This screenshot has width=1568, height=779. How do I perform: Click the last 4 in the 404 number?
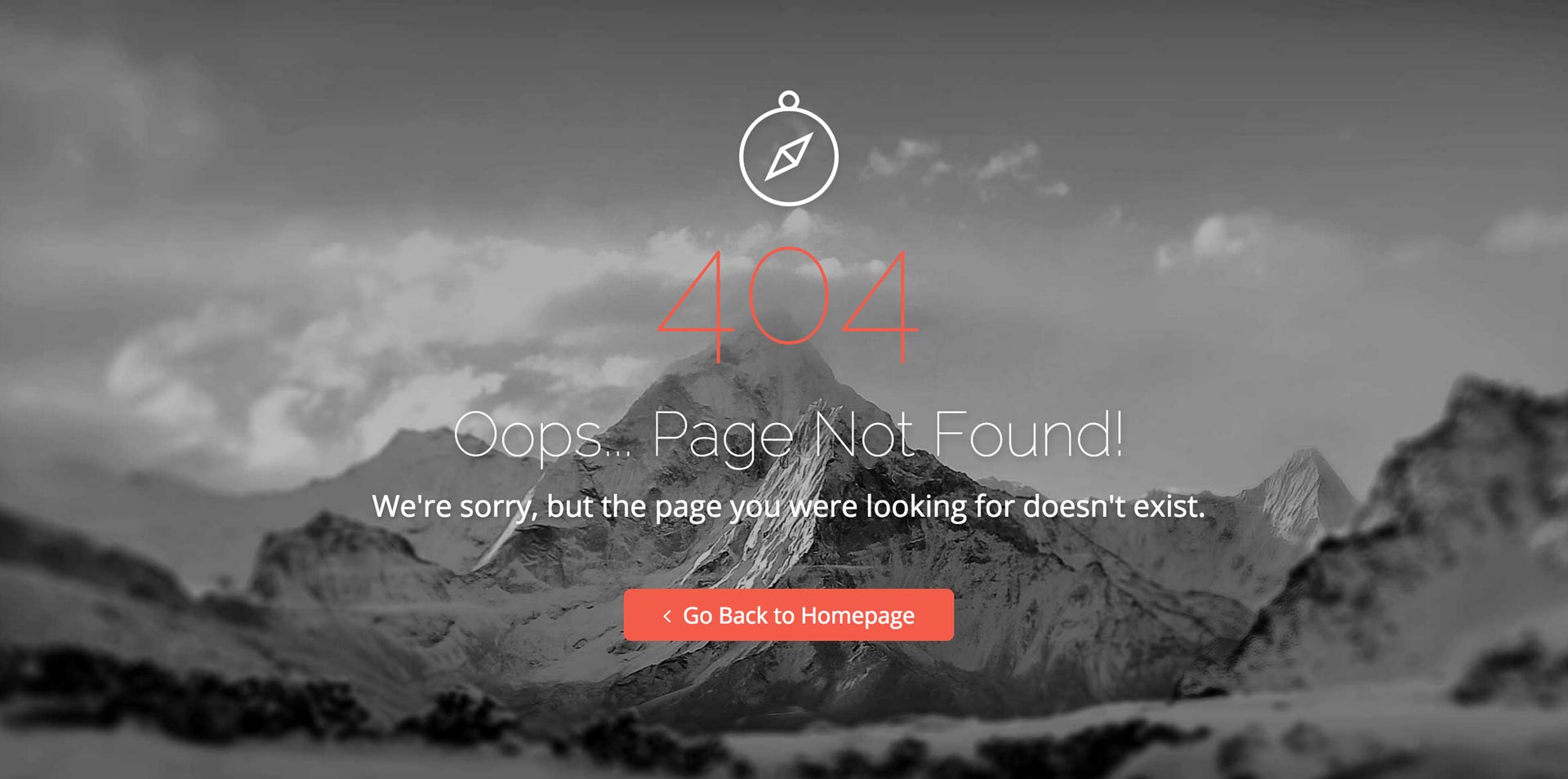pos(880,305)
